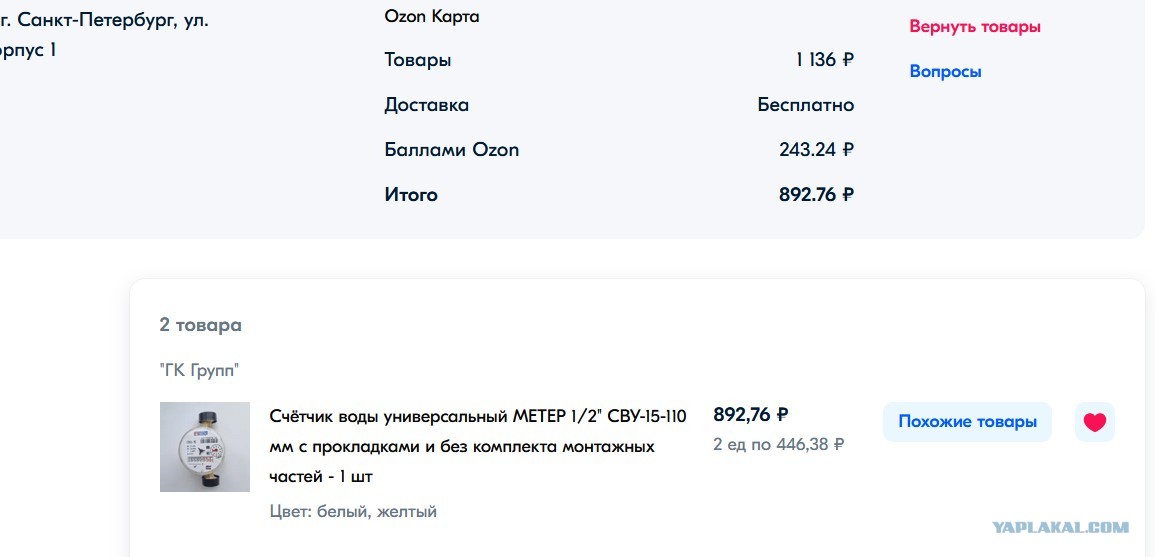Viewport: 1155px width, 557px height.
Task: Click the YAPLAKAL.COM watermark
Action: [1060, 528]
